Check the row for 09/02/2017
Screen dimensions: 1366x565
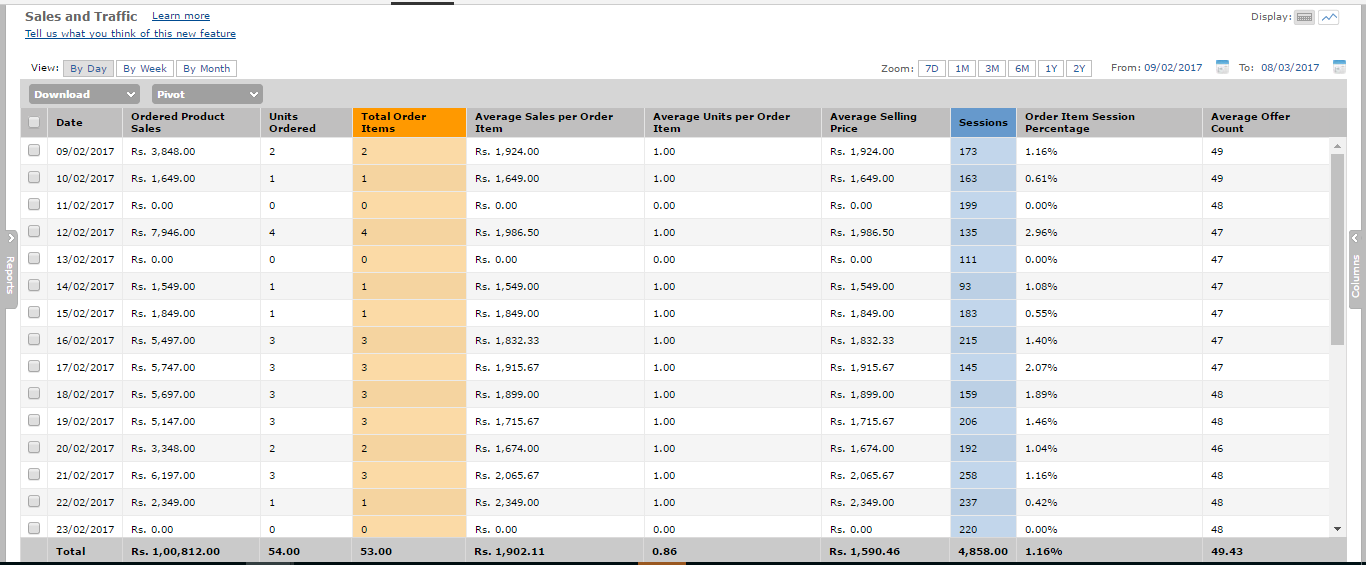point(34,151)
